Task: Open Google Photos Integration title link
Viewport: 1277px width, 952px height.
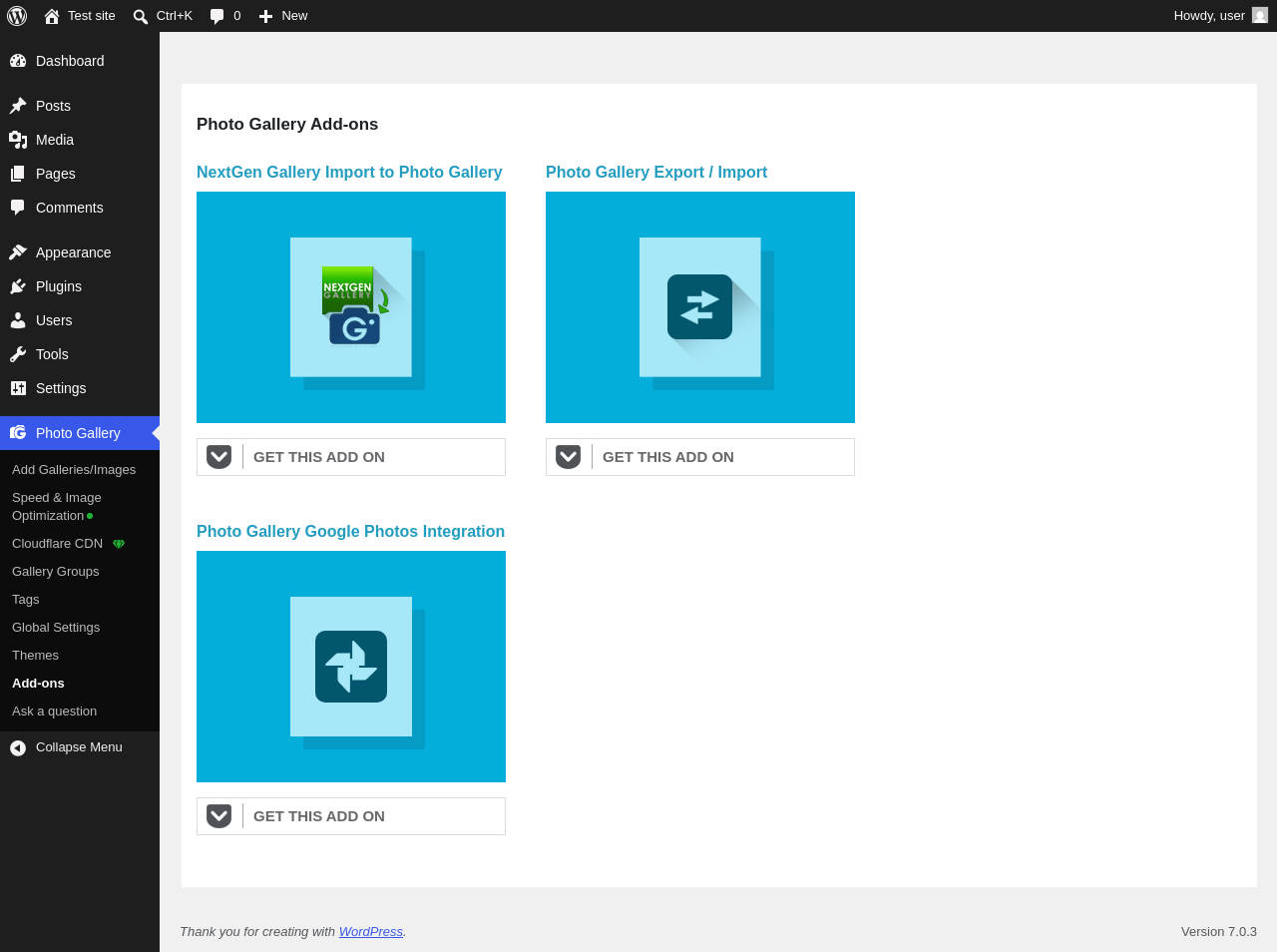Action: pyautogui.click(x=350, y=531)
